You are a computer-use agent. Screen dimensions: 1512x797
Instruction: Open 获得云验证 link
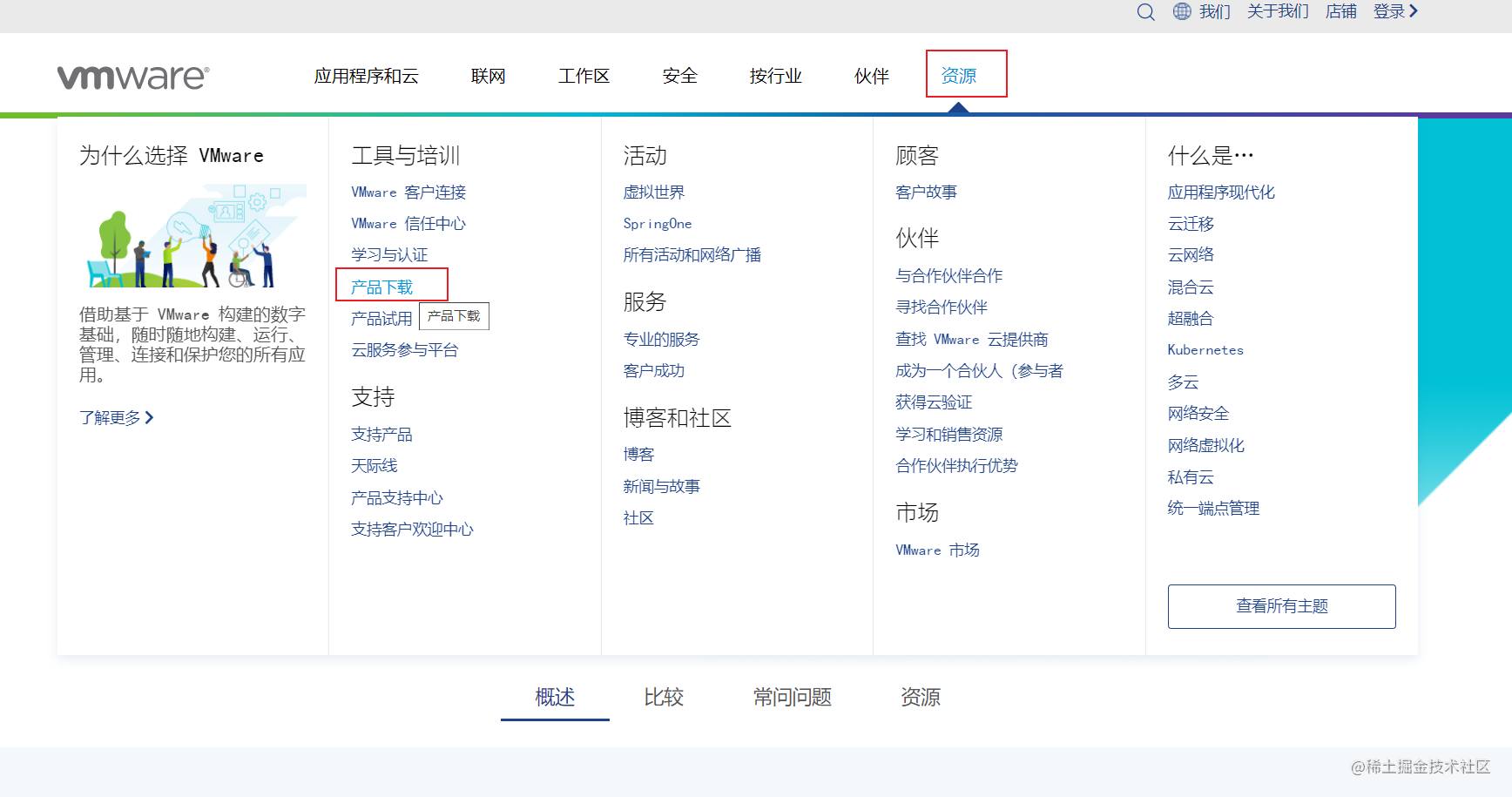tap(934, 402)
